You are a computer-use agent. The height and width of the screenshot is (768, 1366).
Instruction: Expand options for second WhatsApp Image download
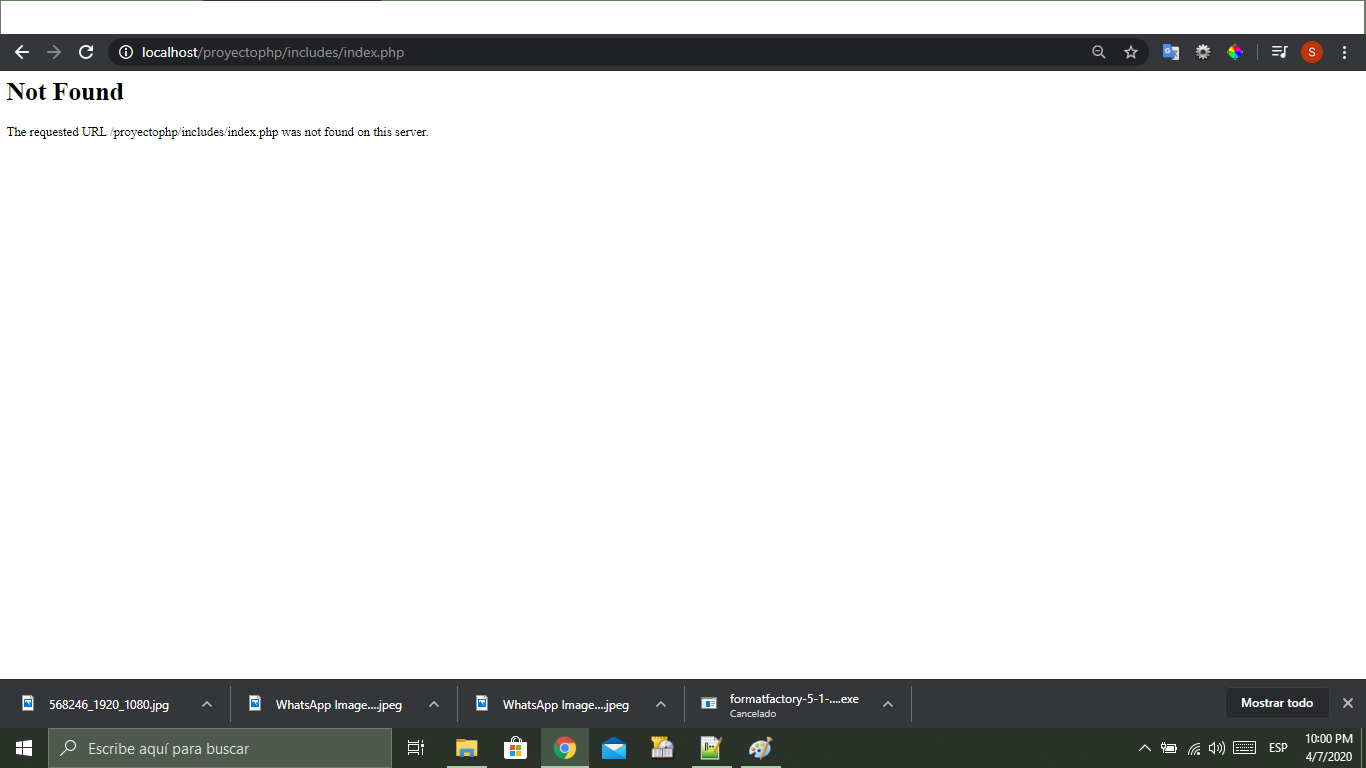(x=661, y=704)
